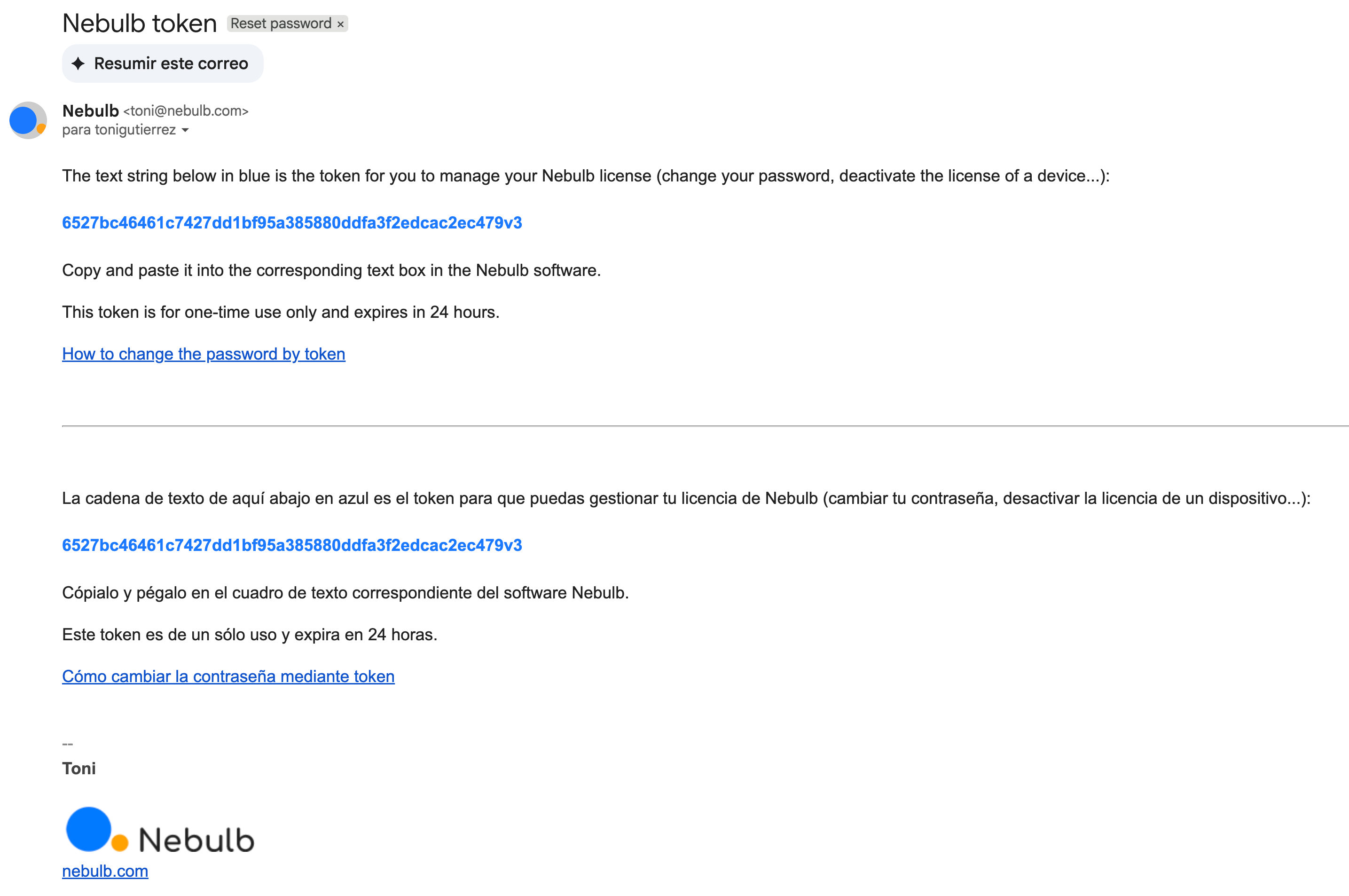The width and height of the screenshot is (1349, 896).
Task: Click the bold "Toni" signature name
Action: [x=79, y=769]
